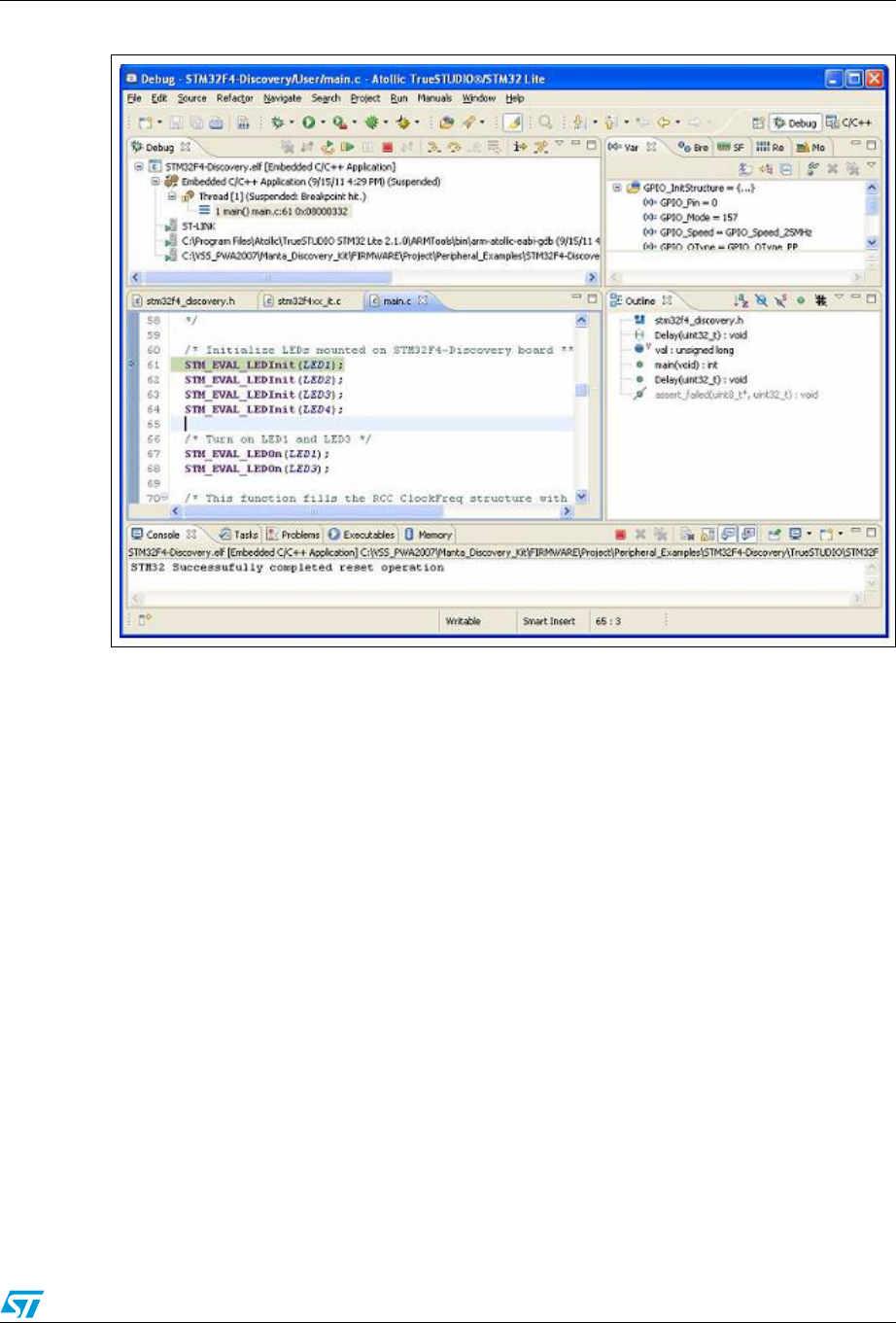Click the Sort icon in the Outline toolbar
Image resolution: width=896 pixels, height=1323 pixels.
click(x=741, y=300)
